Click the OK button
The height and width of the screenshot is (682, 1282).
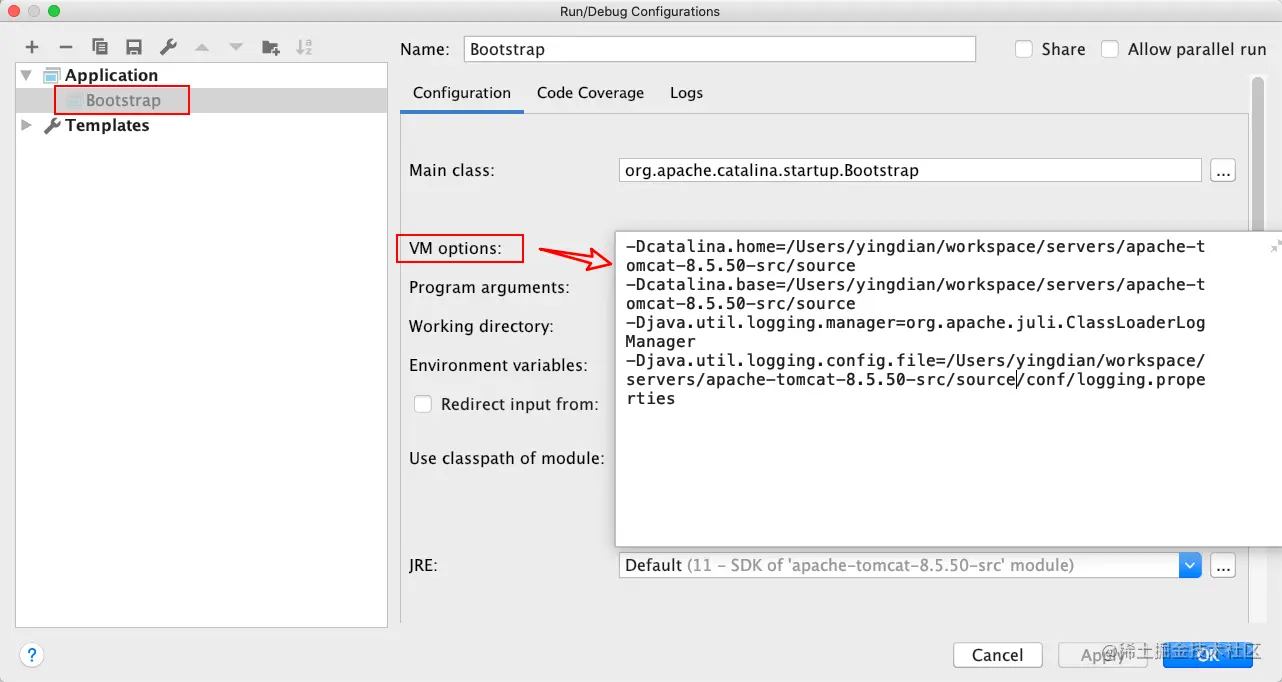pos(1208,655)
